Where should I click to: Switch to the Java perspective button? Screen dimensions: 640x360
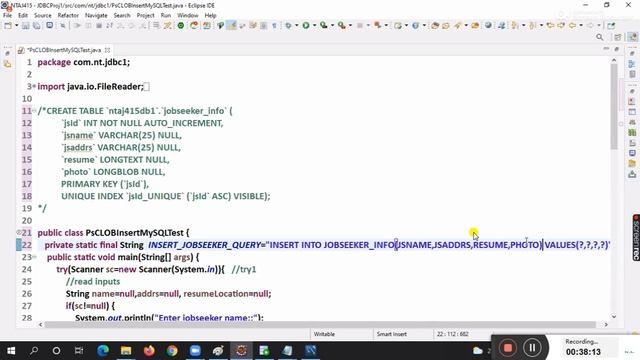[632, 37]
